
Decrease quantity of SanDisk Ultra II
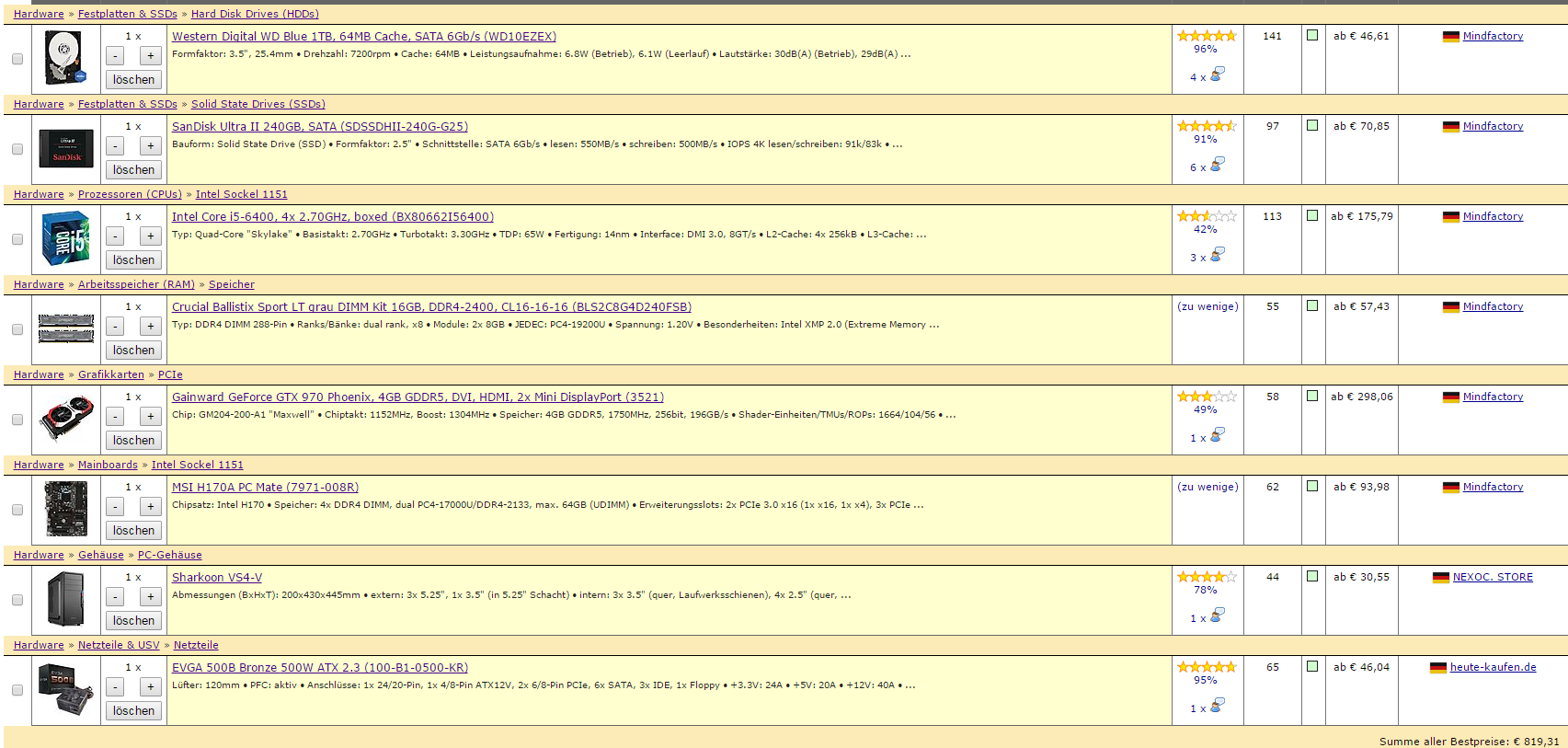click(x=115, y=146)
